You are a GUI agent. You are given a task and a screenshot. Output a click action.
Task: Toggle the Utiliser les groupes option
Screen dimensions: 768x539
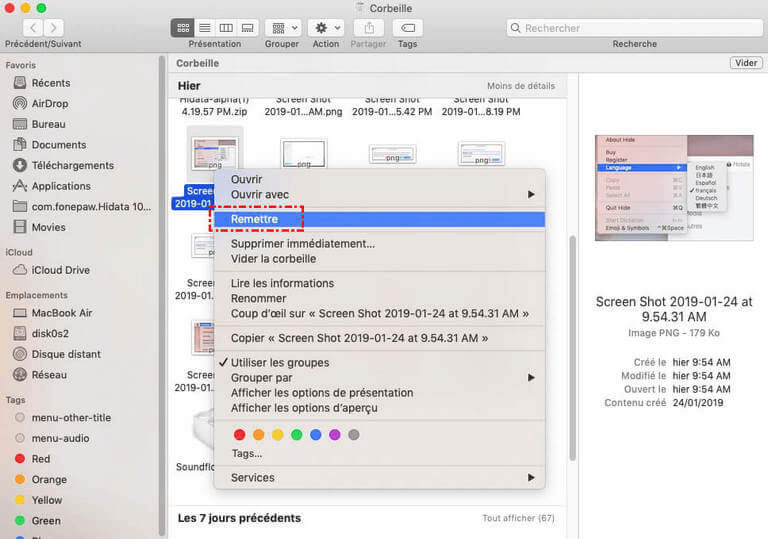(279, 362)
